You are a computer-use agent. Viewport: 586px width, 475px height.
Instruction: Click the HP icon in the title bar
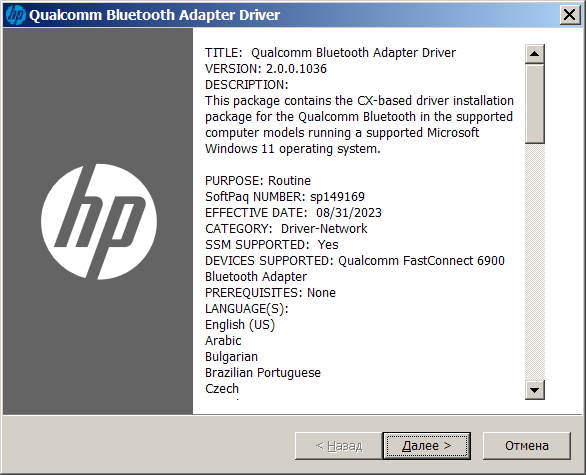click(15, 15)
